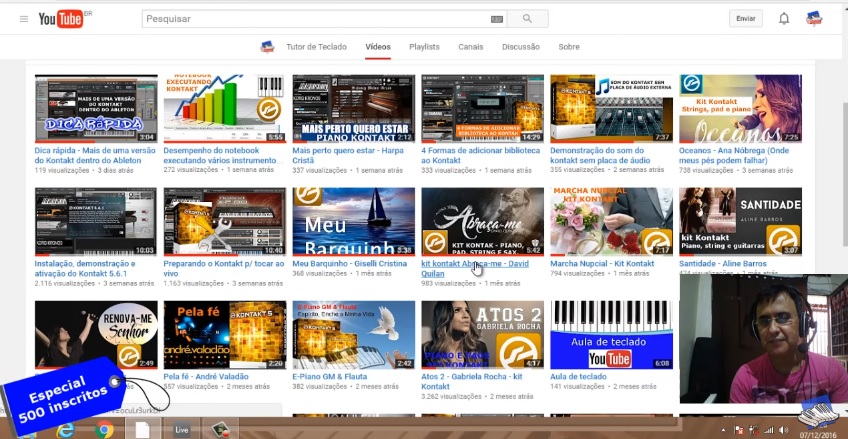Open the Tutor de Teclado channel home tab
848x439 pixels.
pos(316,47)
